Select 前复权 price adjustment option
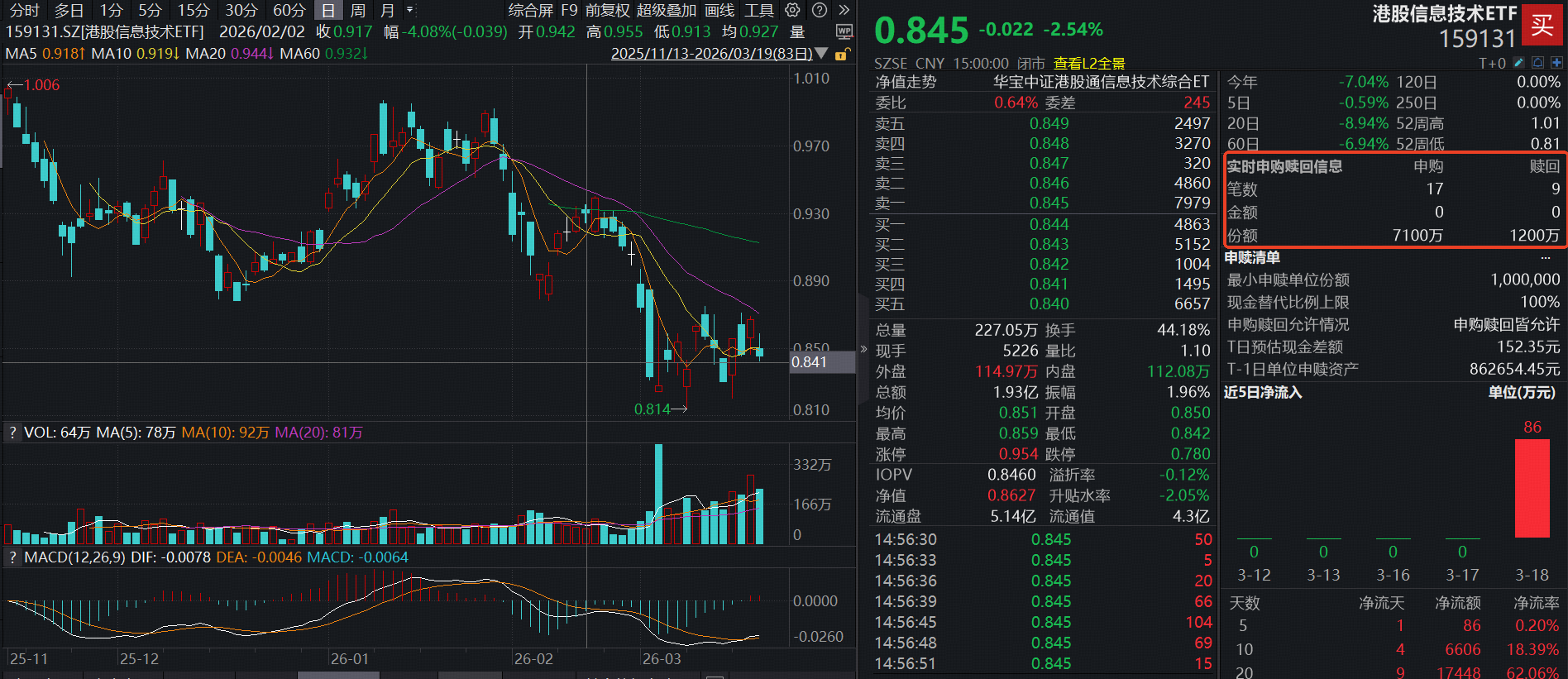This screenshot has height=679, width=1568. point(607,10)
